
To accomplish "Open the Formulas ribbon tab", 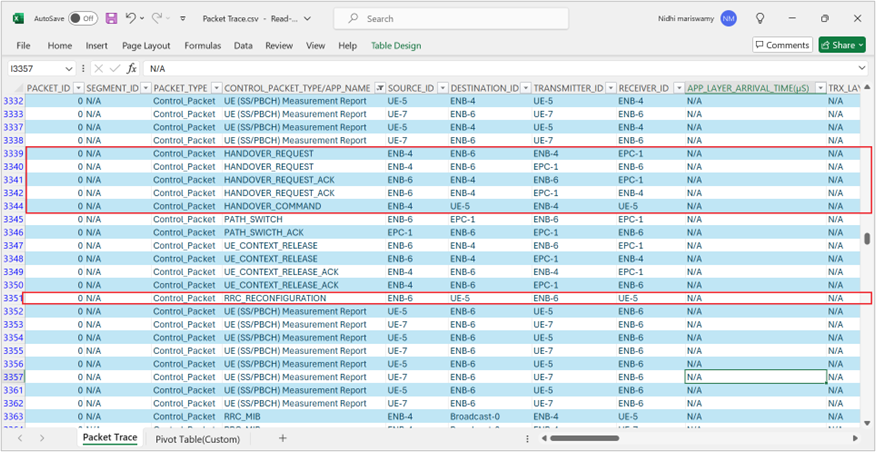I will click(203, 45).
